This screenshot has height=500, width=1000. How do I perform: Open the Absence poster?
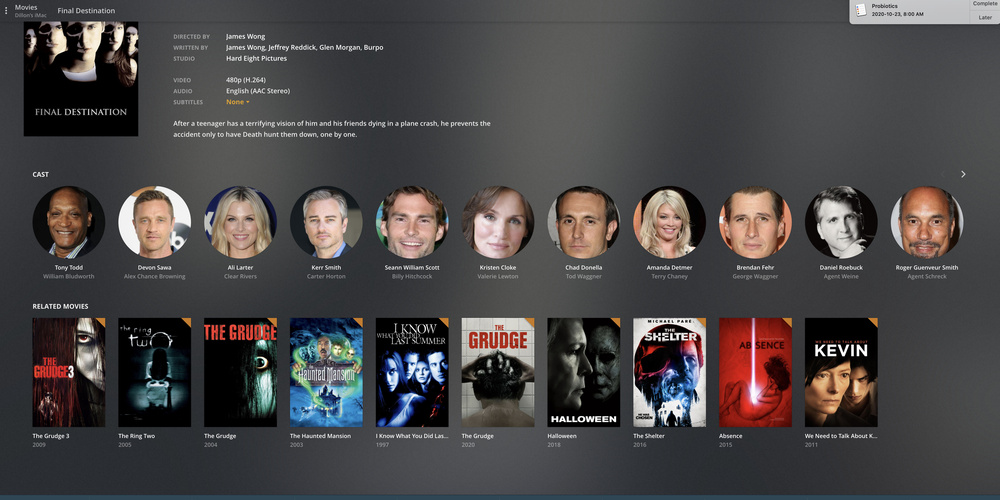pyautogui.click(x=755, y=372)
